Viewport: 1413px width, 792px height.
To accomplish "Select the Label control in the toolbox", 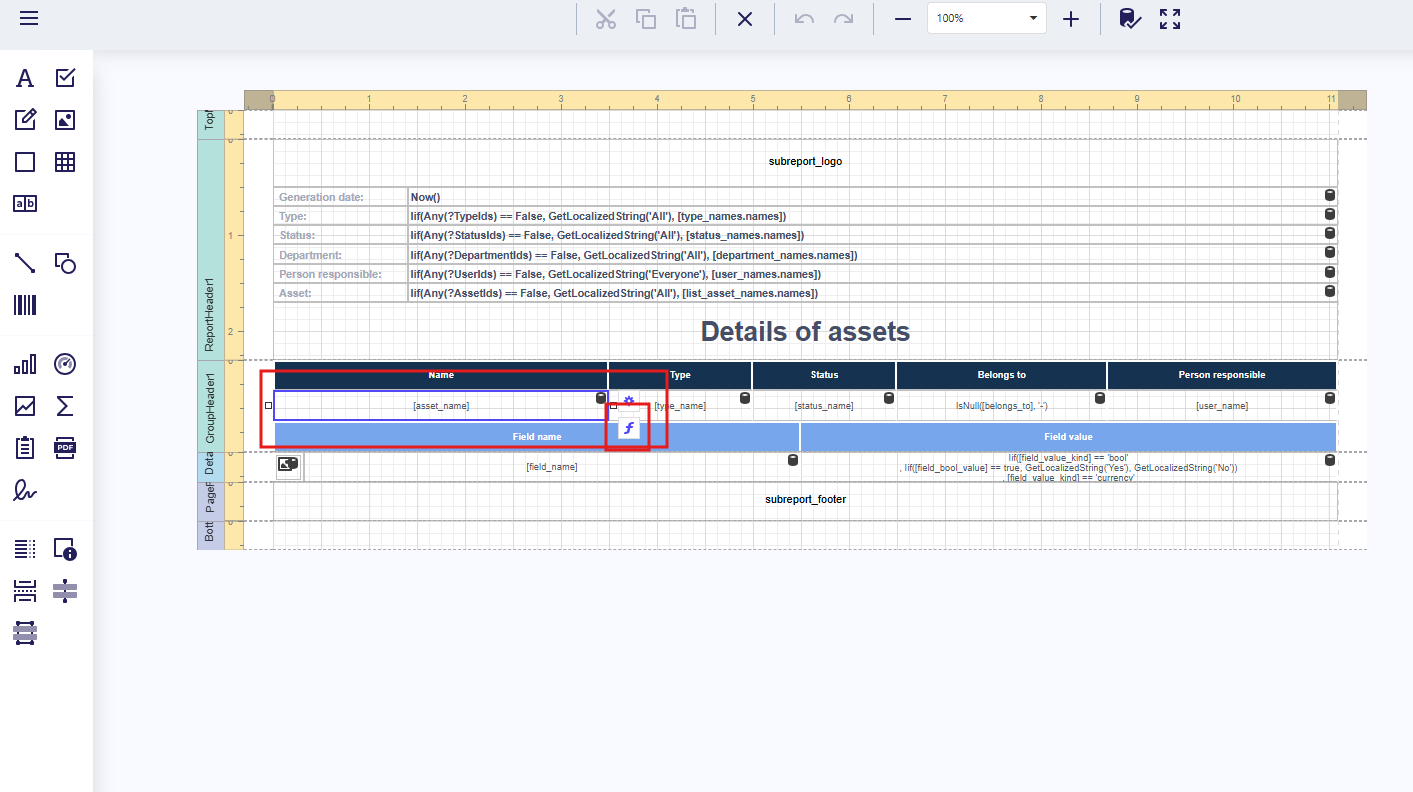I will (25, 78).
